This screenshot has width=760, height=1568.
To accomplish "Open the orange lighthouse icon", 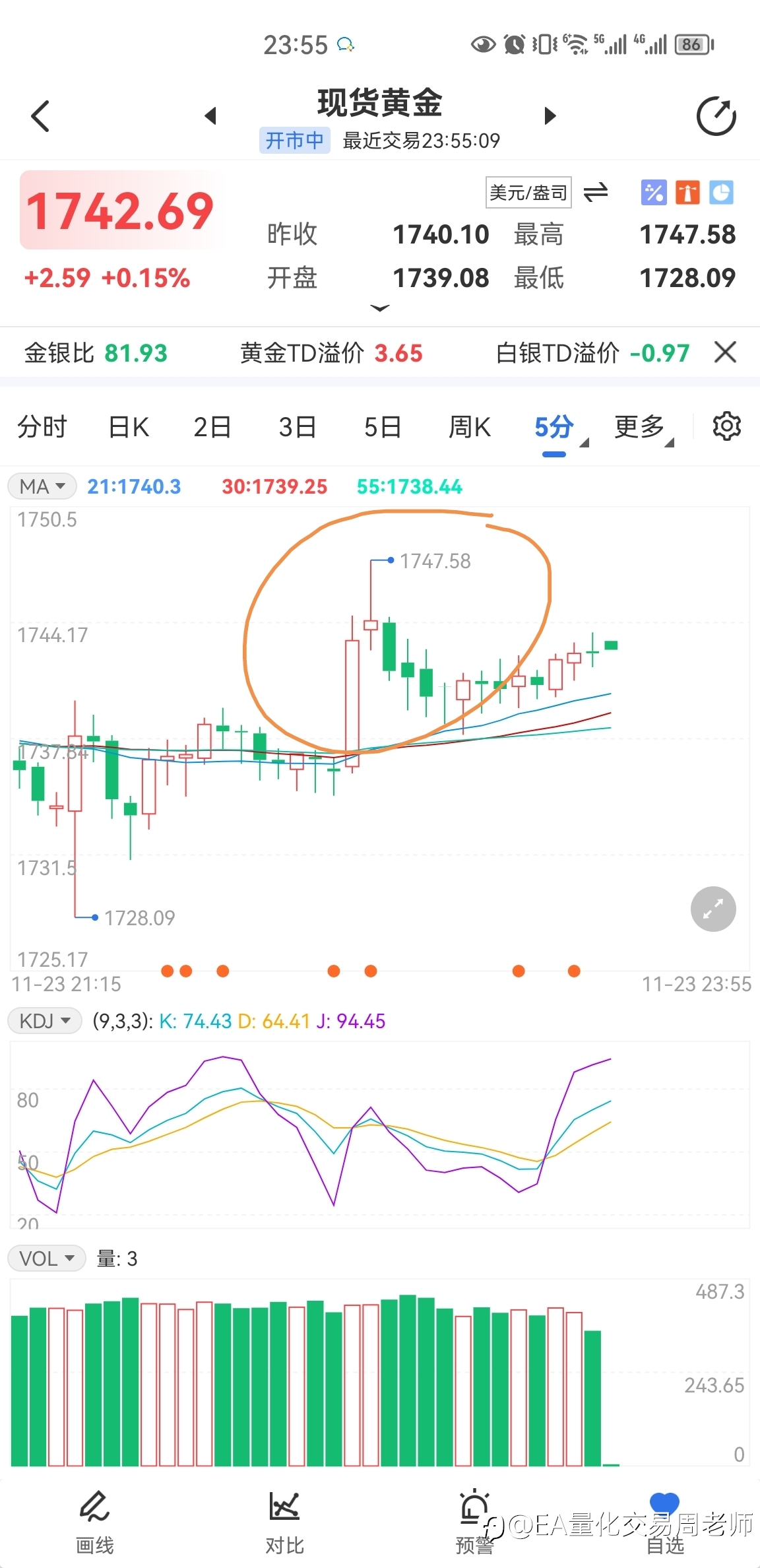I will point(687,193).
